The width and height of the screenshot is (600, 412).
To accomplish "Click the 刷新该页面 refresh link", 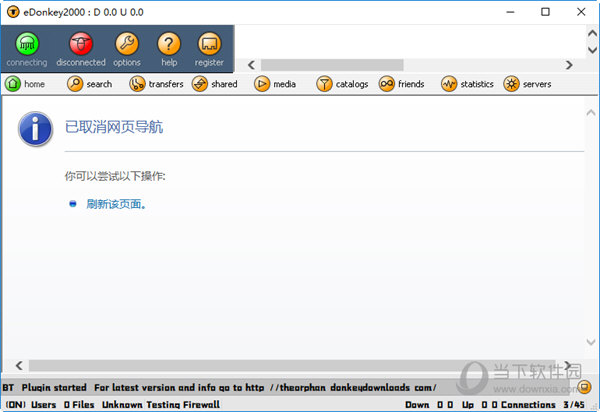I will click(116, 204).
